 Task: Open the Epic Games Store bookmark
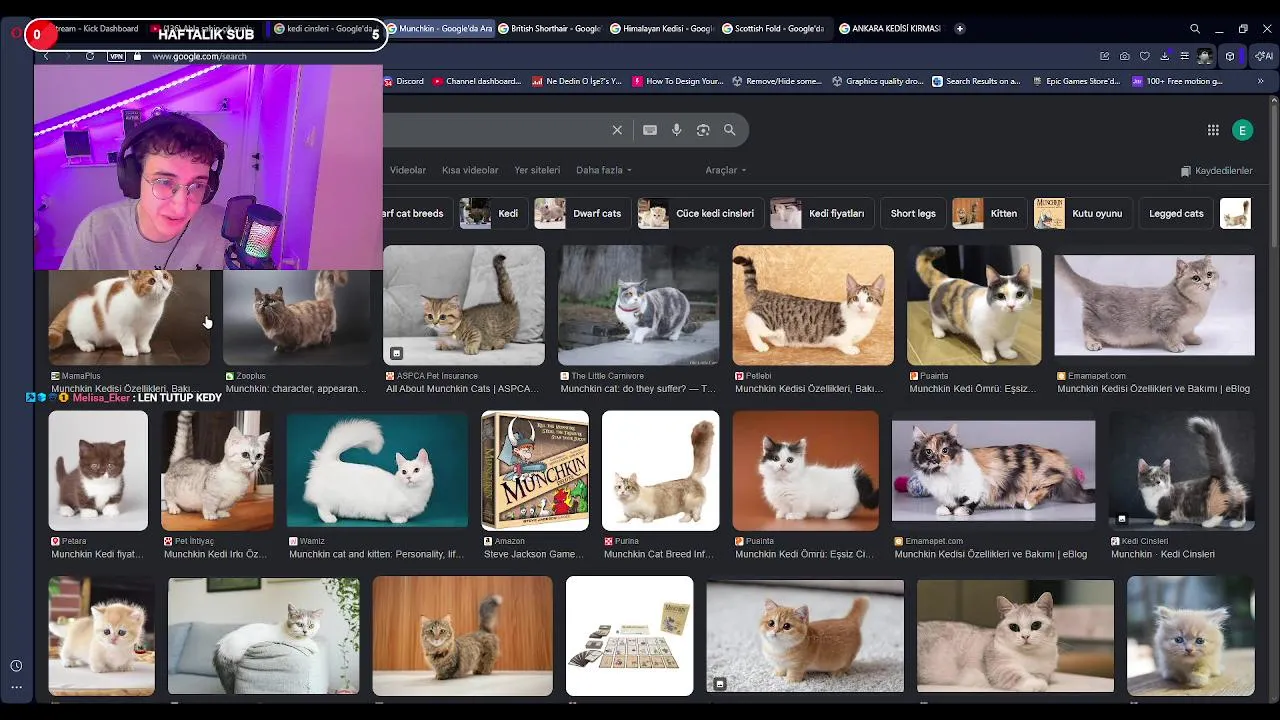pyautogui.click(x=1075, y=81)
